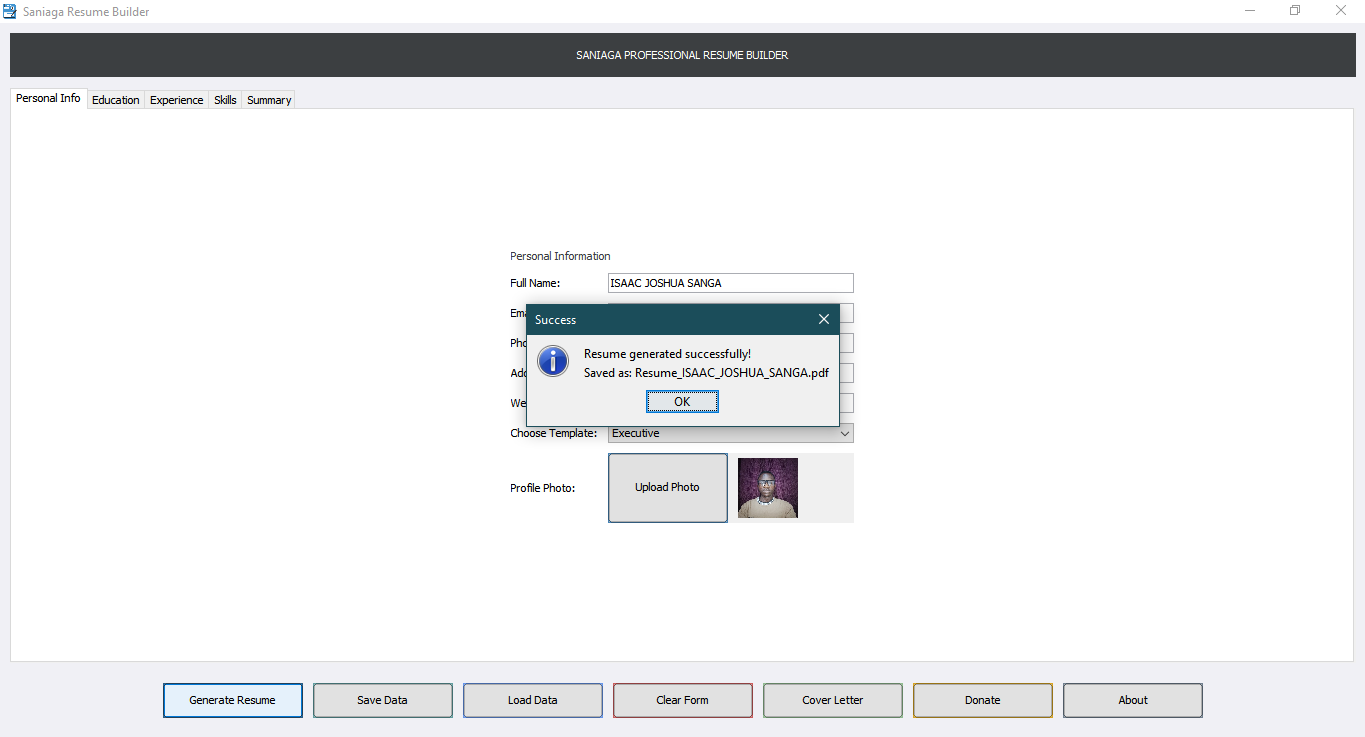Click the Full Name input field
Viewport: 1365px width, 737px height.
tap(730, 283)
